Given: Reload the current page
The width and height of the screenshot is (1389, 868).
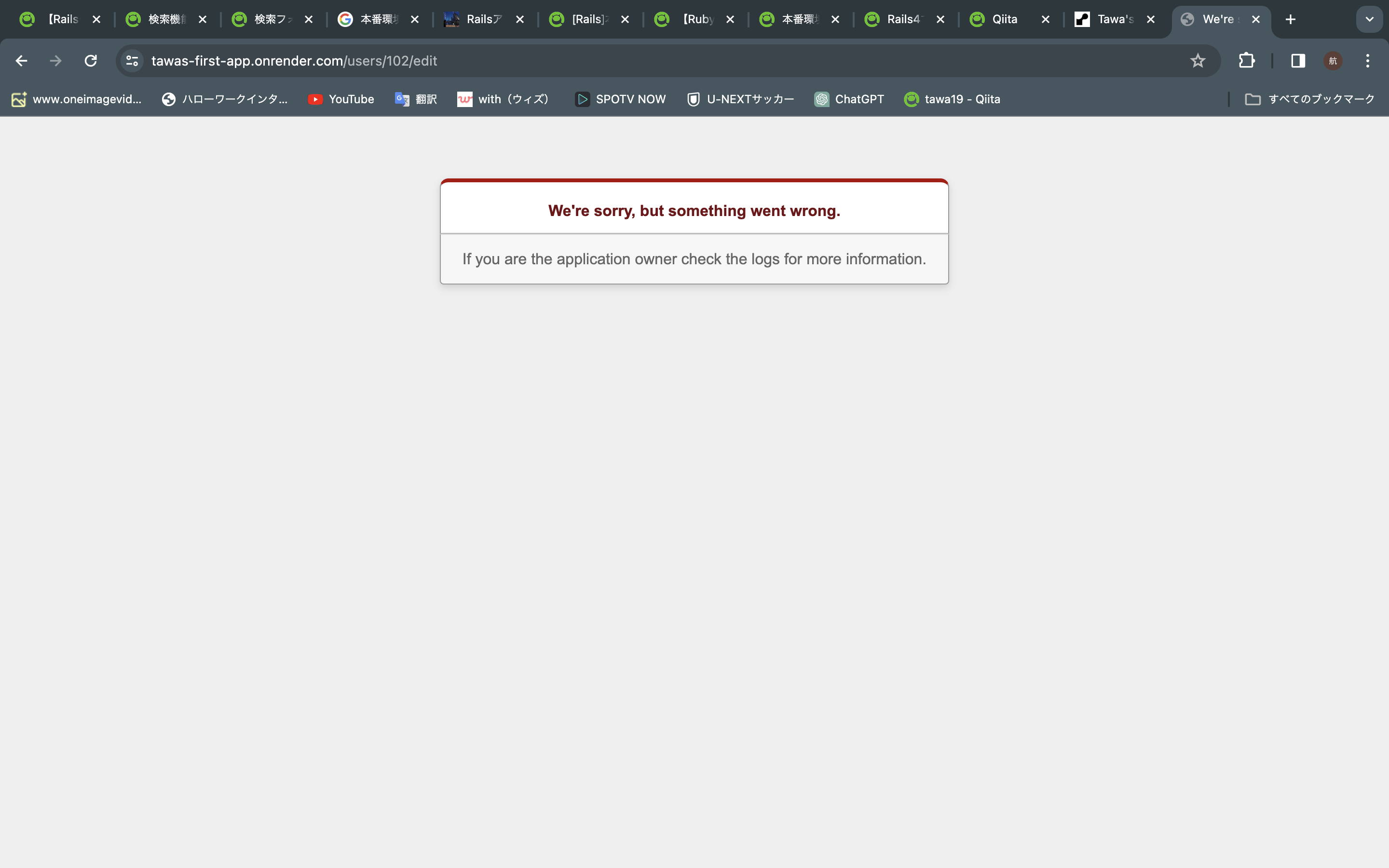Looking at the screenshot, I should (x=91, y=61).
